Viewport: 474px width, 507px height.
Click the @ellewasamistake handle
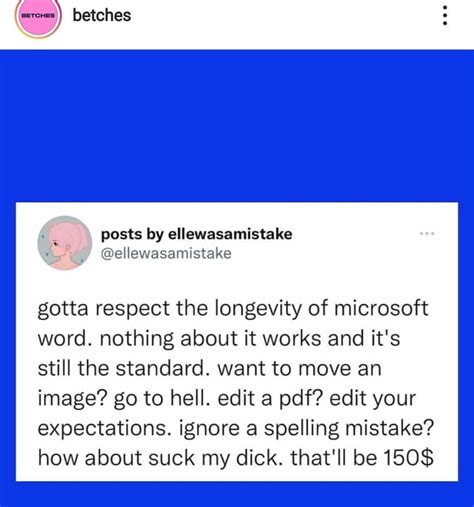pyautogui.click(x=166, y=254)
